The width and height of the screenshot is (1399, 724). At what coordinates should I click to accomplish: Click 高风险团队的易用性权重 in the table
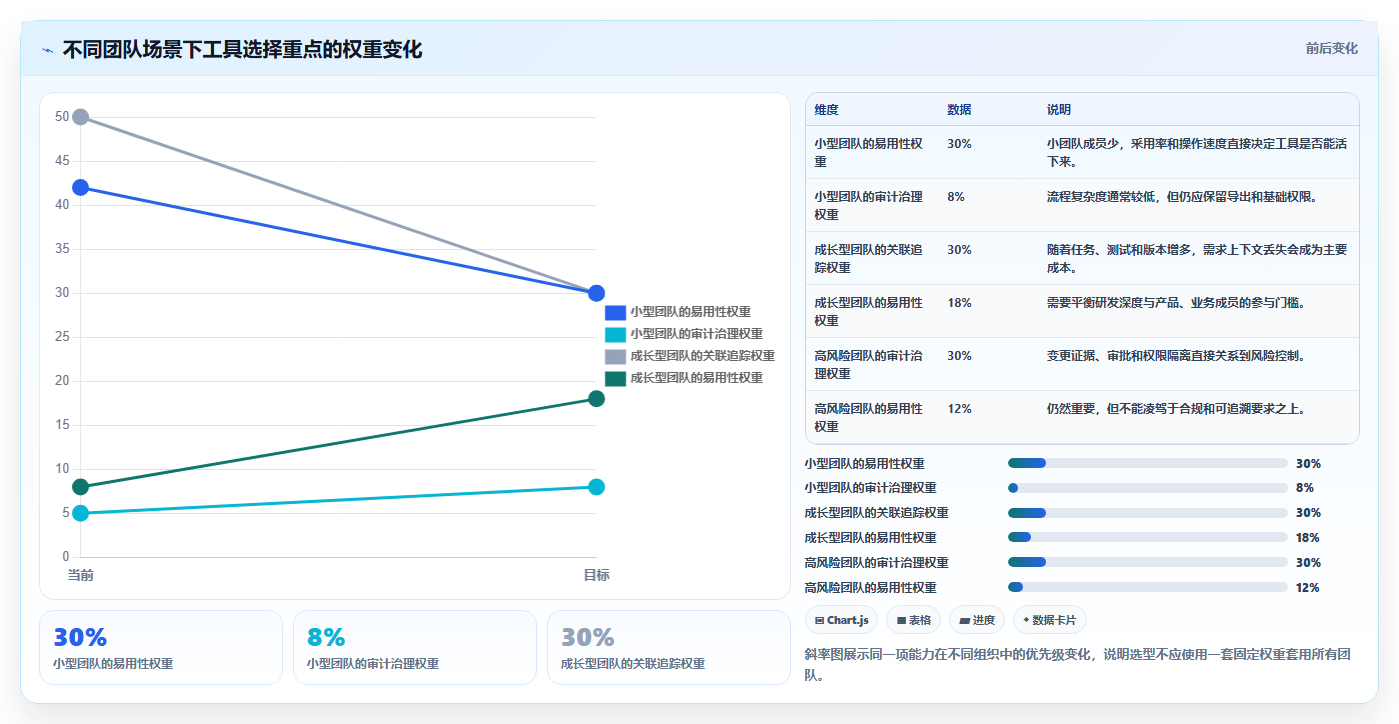(869, 417)
